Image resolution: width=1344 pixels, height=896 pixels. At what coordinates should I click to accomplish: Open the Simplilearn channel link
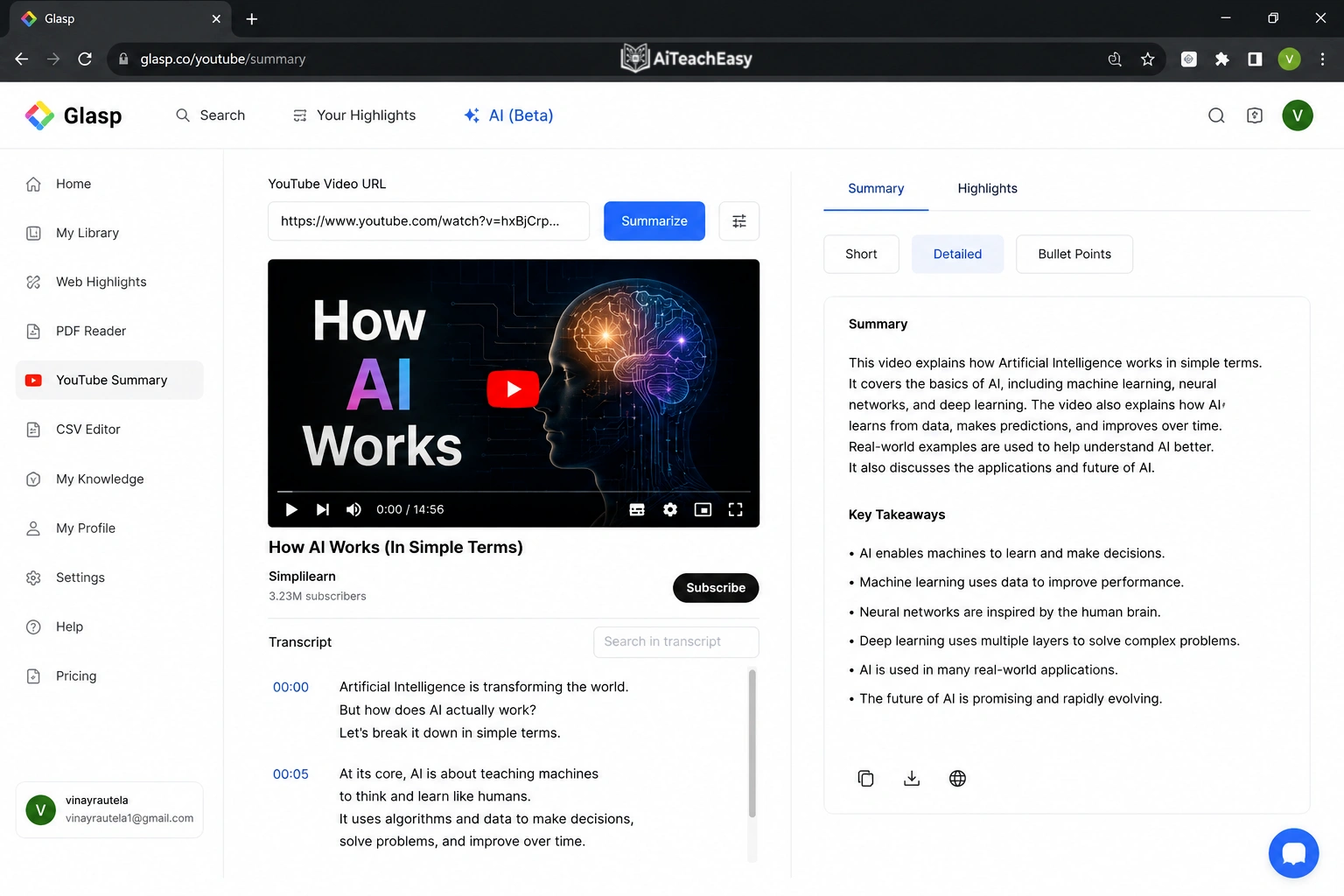tap(302, 576)
